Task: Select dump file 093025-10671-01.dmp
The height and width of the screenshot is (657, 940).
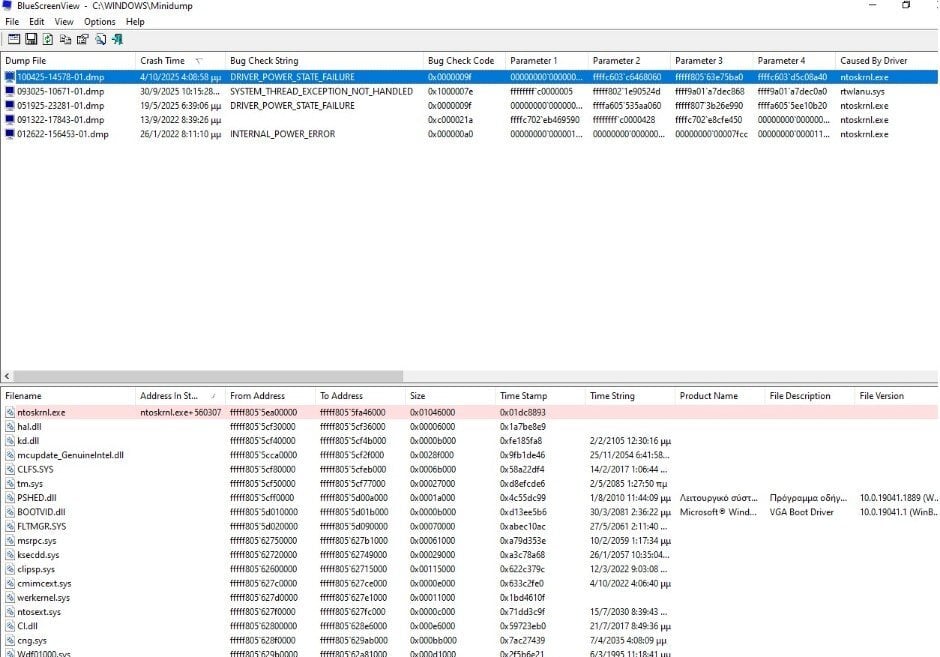Action: (x=60, y=91)
